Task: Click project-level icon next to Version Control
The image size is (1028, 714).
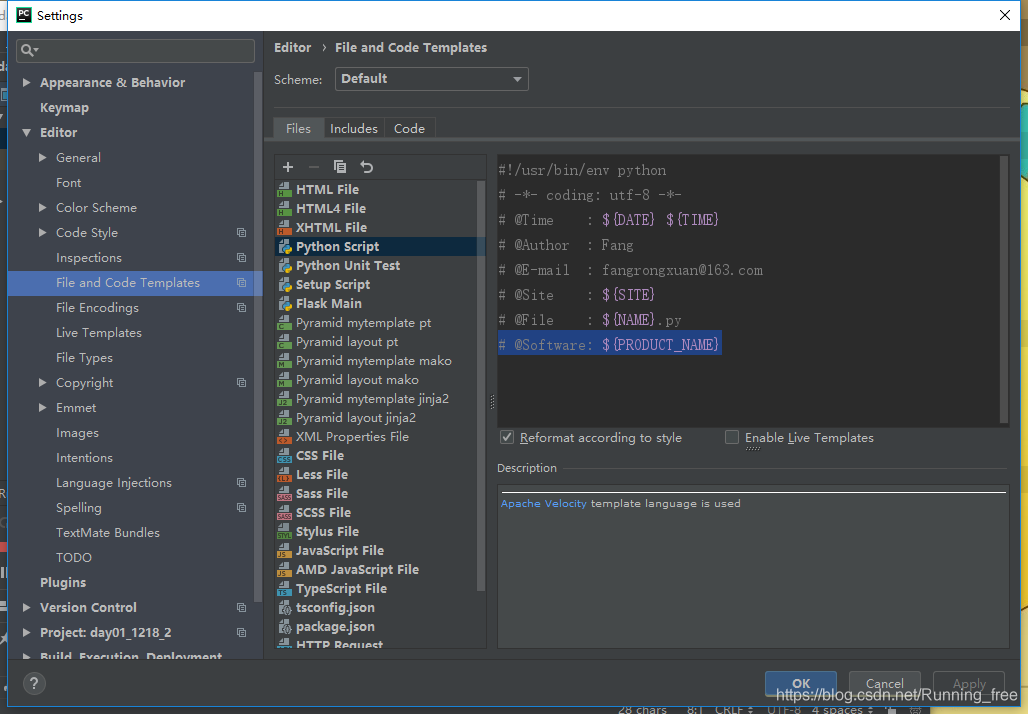Action: coord(241,608)
